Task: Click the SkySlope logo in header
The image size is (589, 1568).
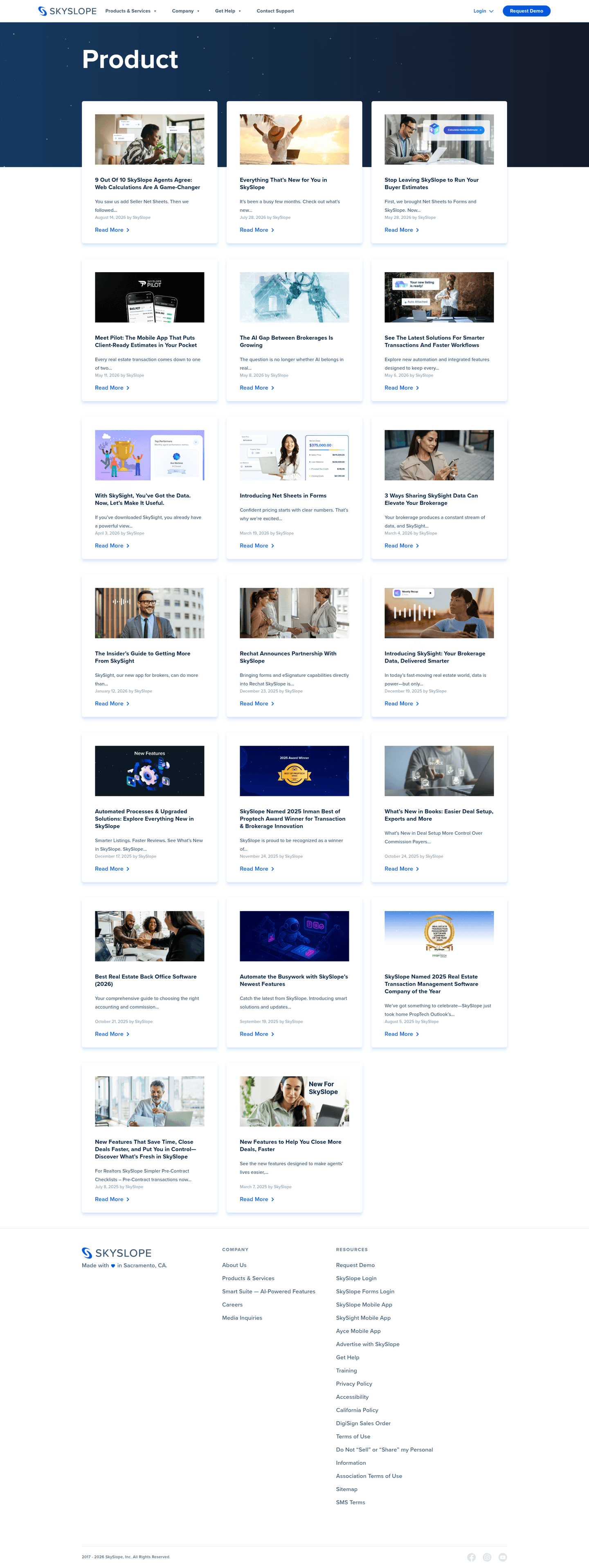Action: 67,11
